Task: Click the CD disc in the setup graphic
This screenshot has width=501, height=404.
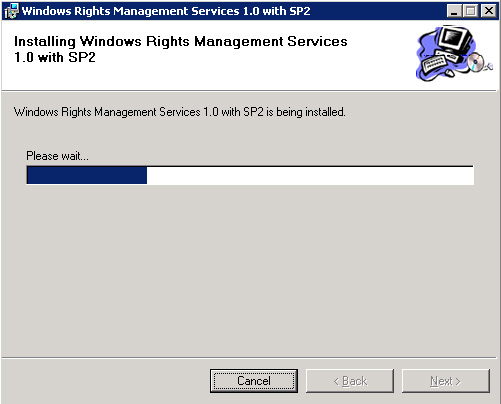Action: tap(475, 62)
